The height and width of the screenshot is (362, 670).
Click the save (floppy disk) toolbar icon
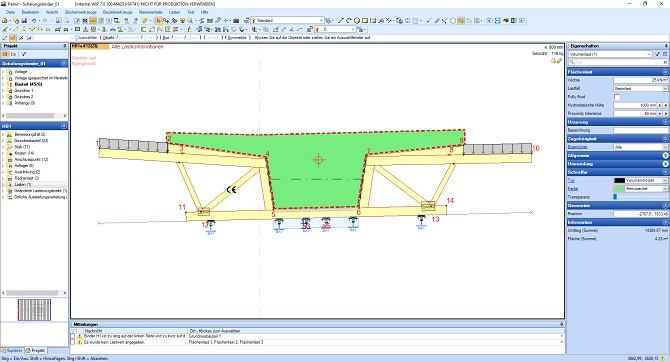[x=24, y=21]
